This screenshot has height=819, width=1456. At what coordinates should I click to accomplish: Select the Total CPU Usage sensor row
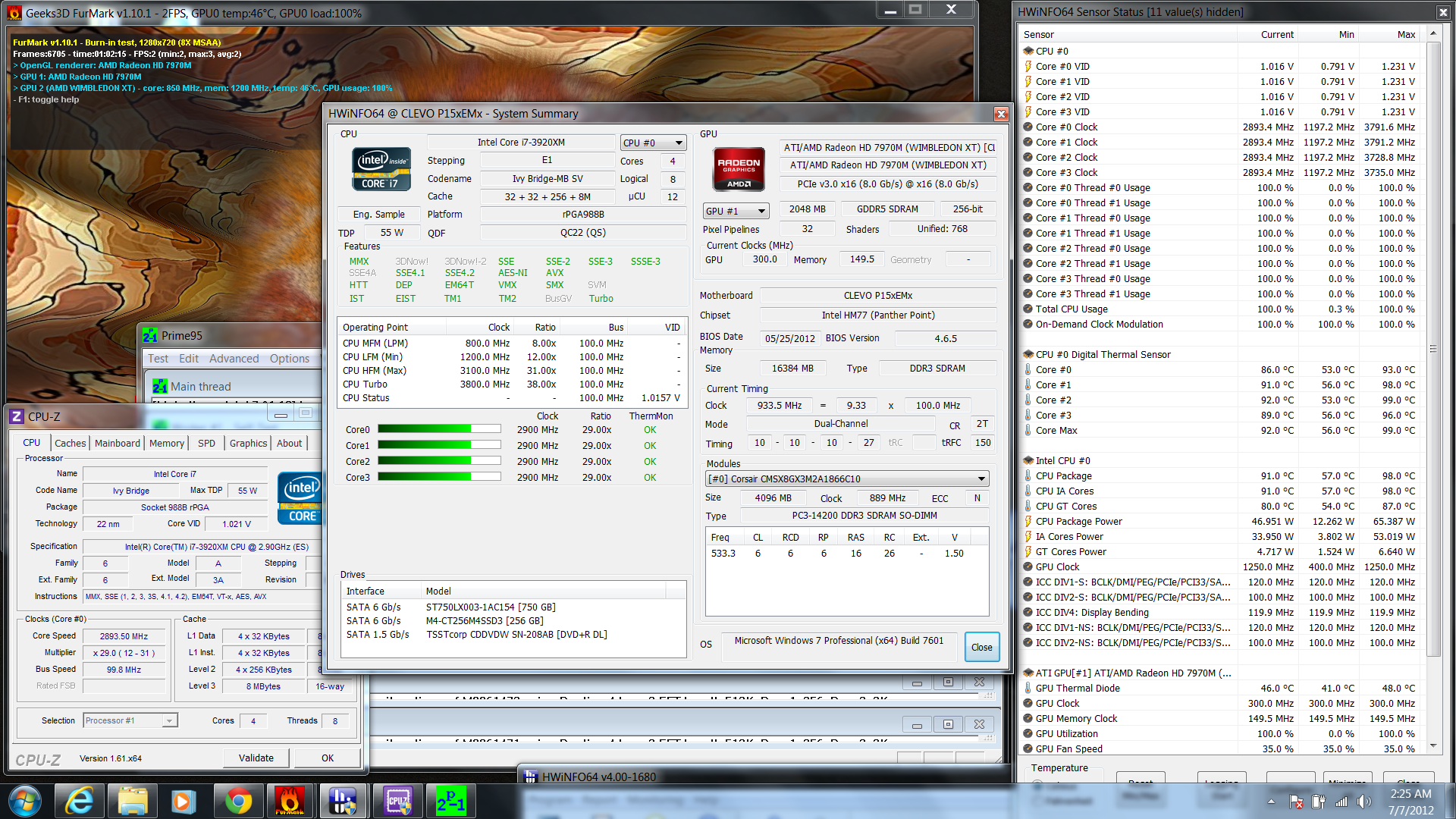point(1219,309)
